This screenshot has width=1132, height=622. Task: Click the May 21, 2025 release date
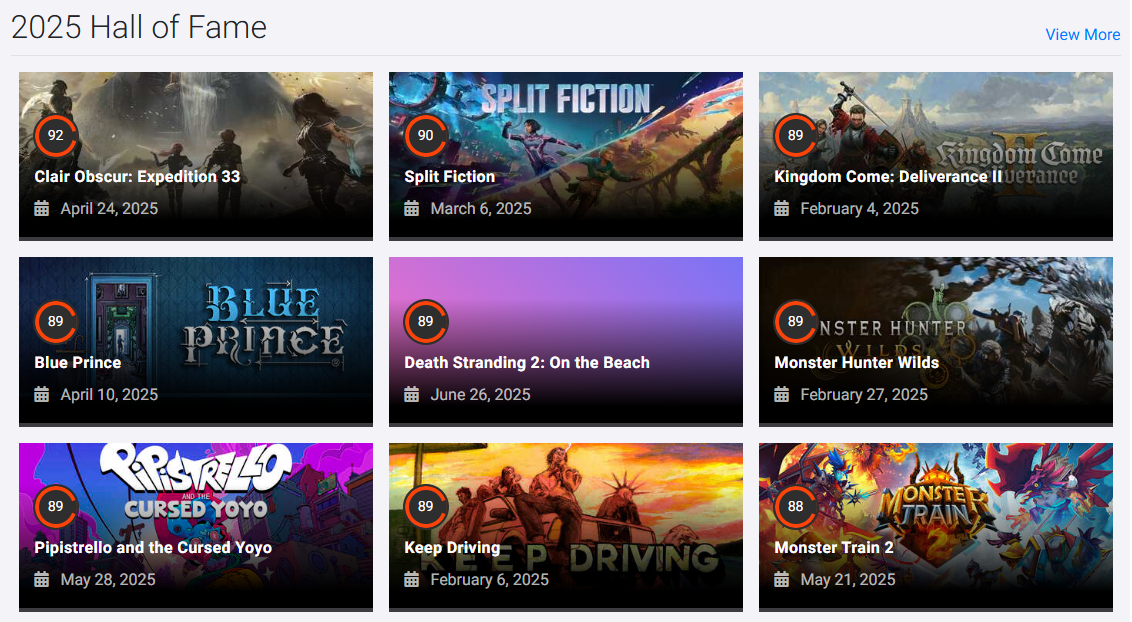pyautogui.click(x=848, y=579)
